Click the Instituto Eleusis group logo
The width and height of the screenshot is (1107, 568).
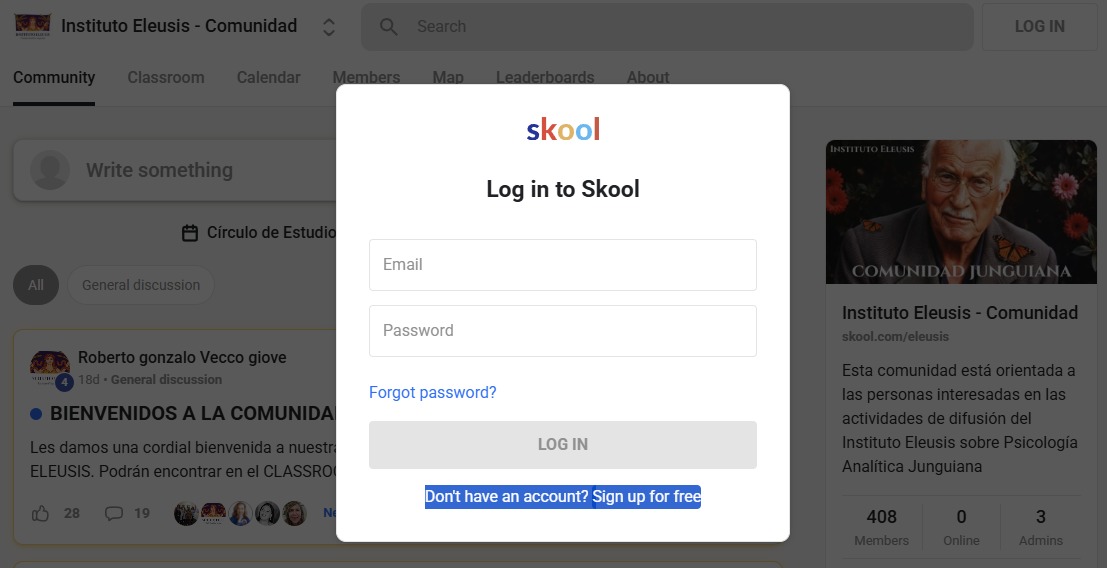[32, 26]
